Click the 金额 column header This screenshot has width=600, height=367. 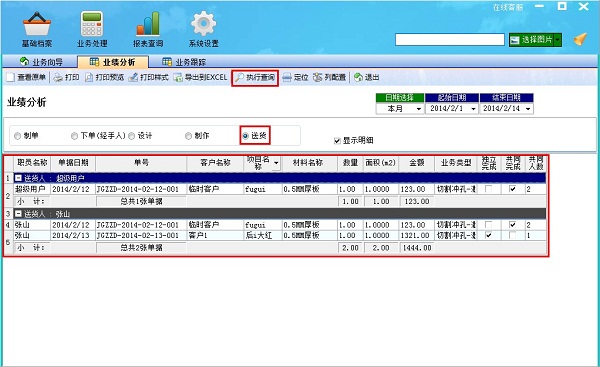417,163
